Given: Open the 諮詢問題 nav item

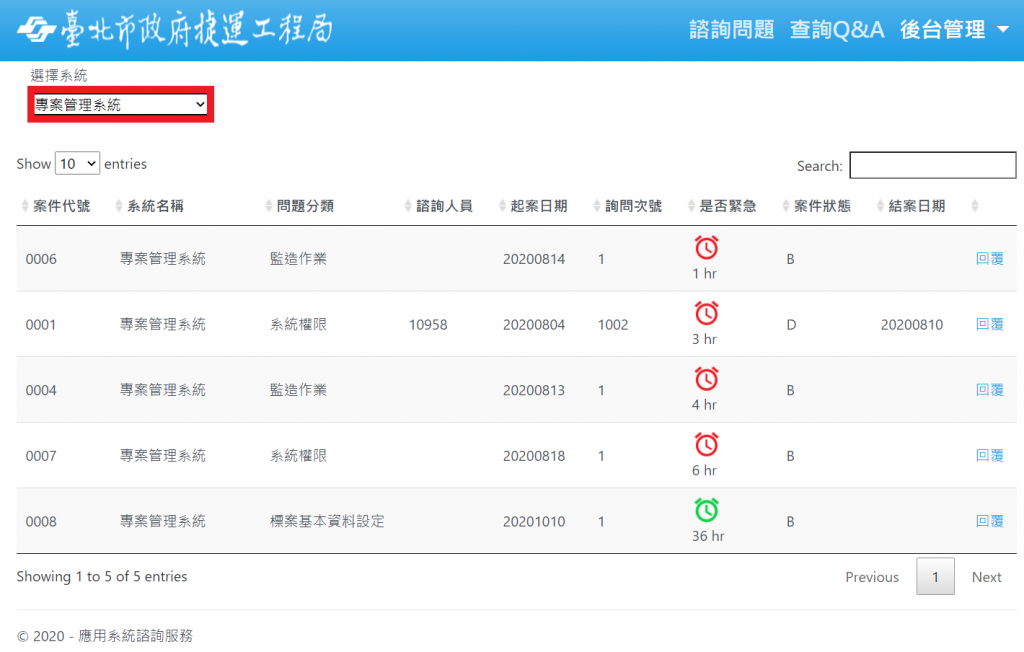Looking at the screenshot, I should 731,29.
